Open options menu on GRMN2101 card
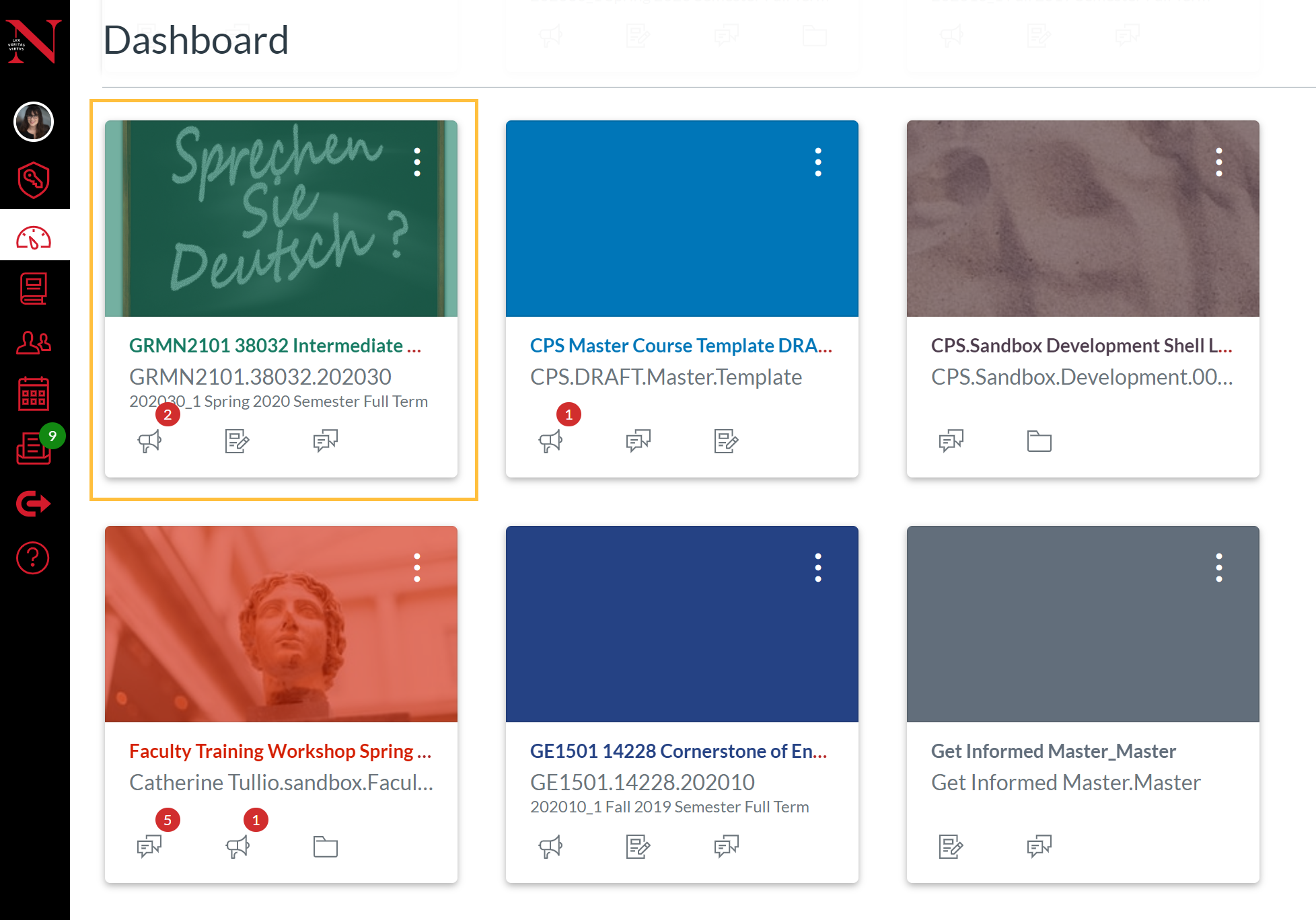 click(x=418, y=161)
